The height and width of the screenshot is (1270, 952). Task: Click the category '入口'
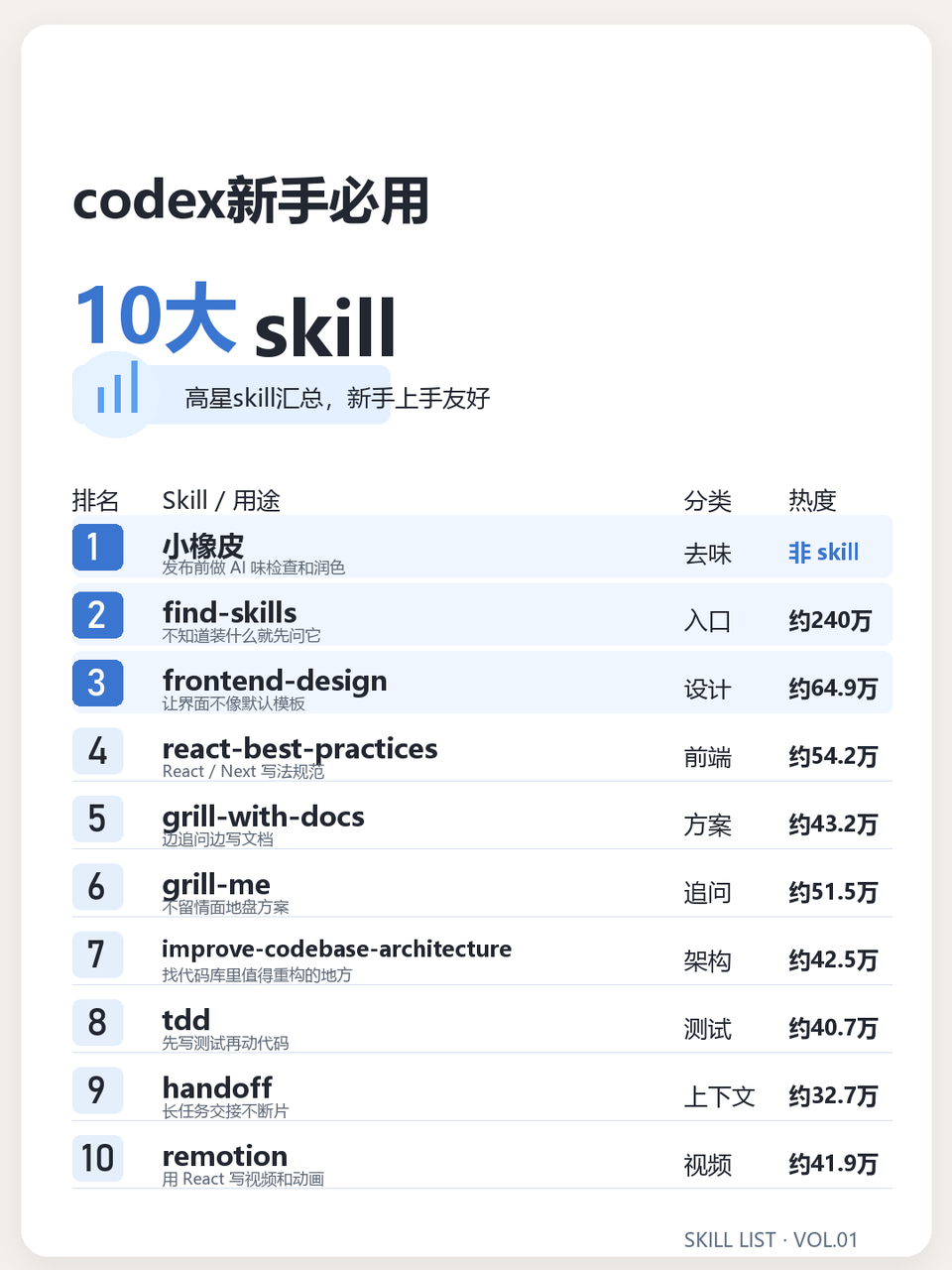tap(707, 622)
